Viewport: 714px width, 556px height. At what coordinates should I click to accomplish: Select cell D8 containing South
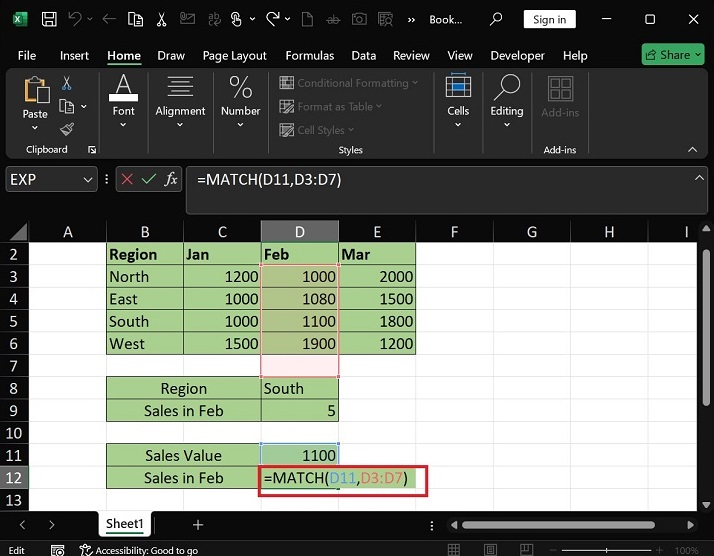(x=300, y=388)
